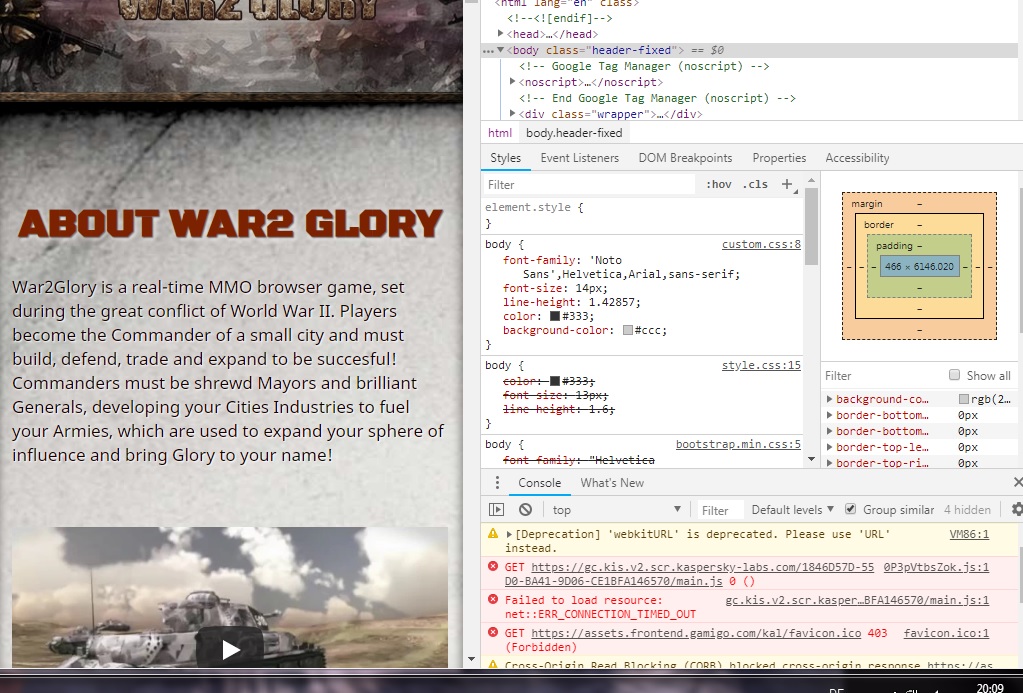Open bootstrap.min.css:5 source link
The width and height of the screenshot is (1023, 693).
coord(738,444)
